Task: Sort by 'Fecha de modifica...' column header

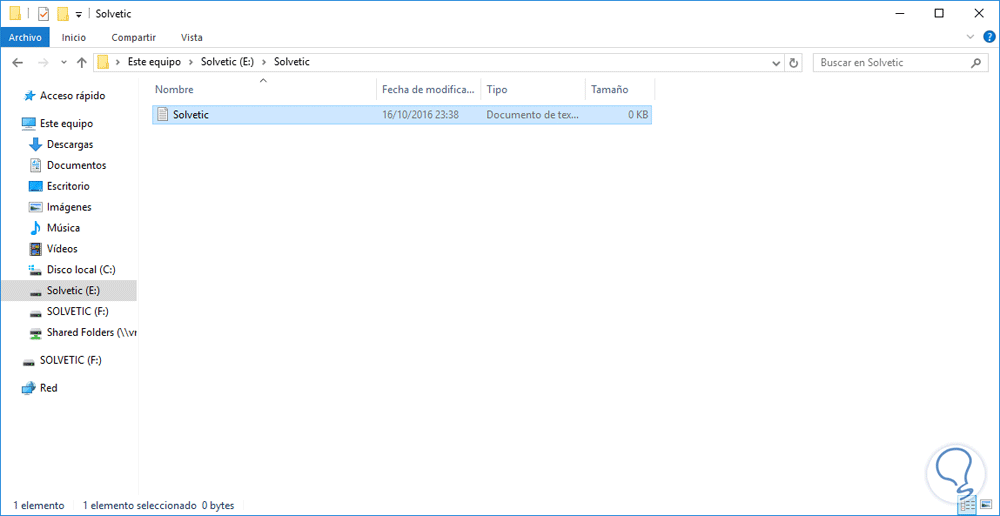Action: pos(429,89)
